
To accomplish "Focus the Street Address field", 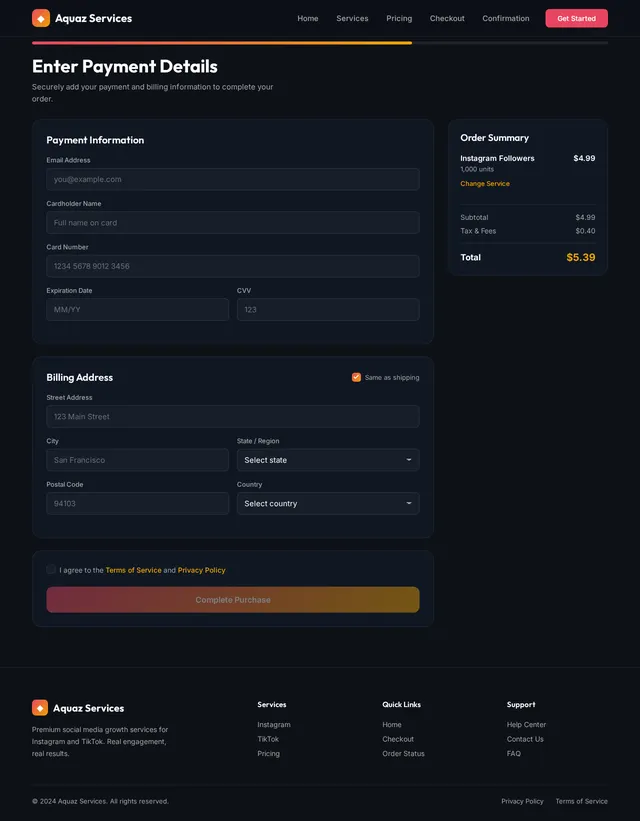I will click(233, 417).
